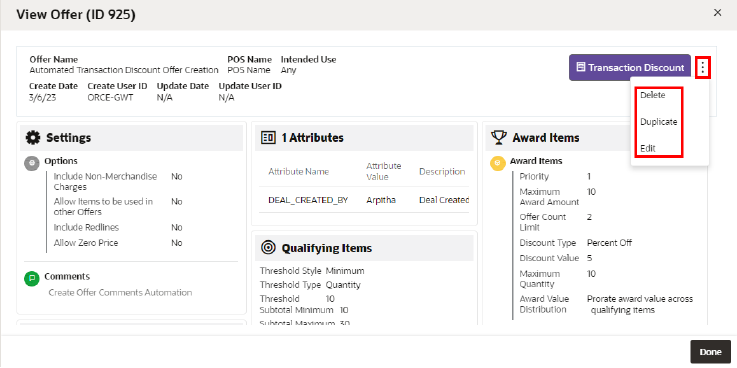Click the Description column header
737x368 pixels.
pyautogui.click(x=442, y=172)
